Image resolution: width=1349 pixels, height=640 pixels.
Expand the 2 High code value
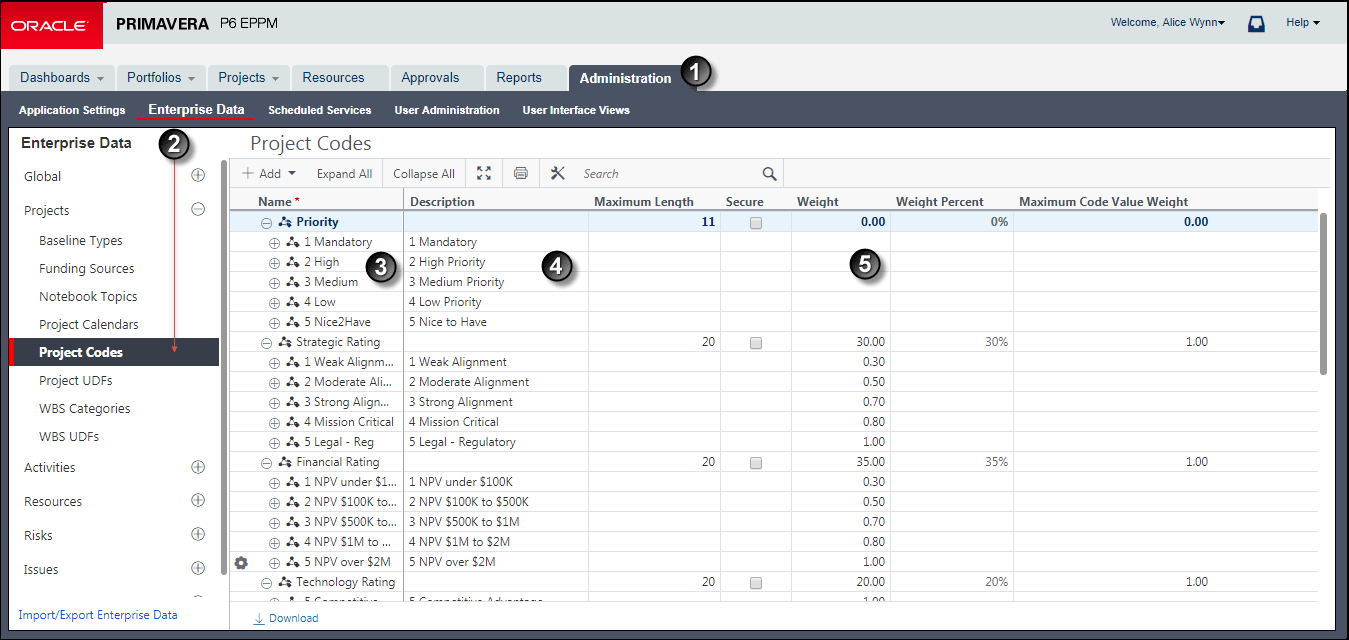coord(275,263)
